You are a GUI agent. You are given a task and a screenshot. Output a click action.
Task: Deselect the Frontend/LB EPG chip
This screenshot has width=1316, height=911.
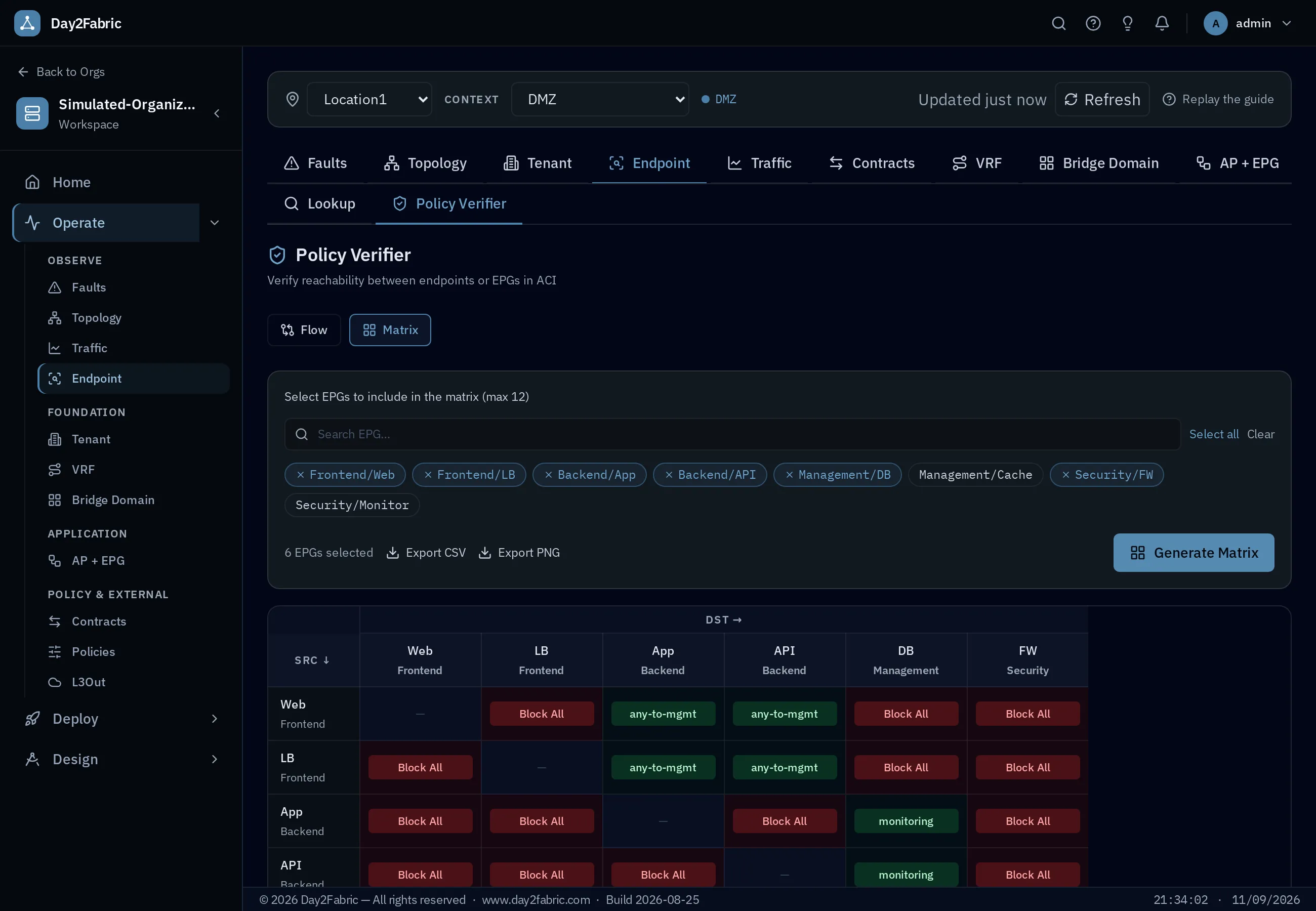click(x=469, y=475)
